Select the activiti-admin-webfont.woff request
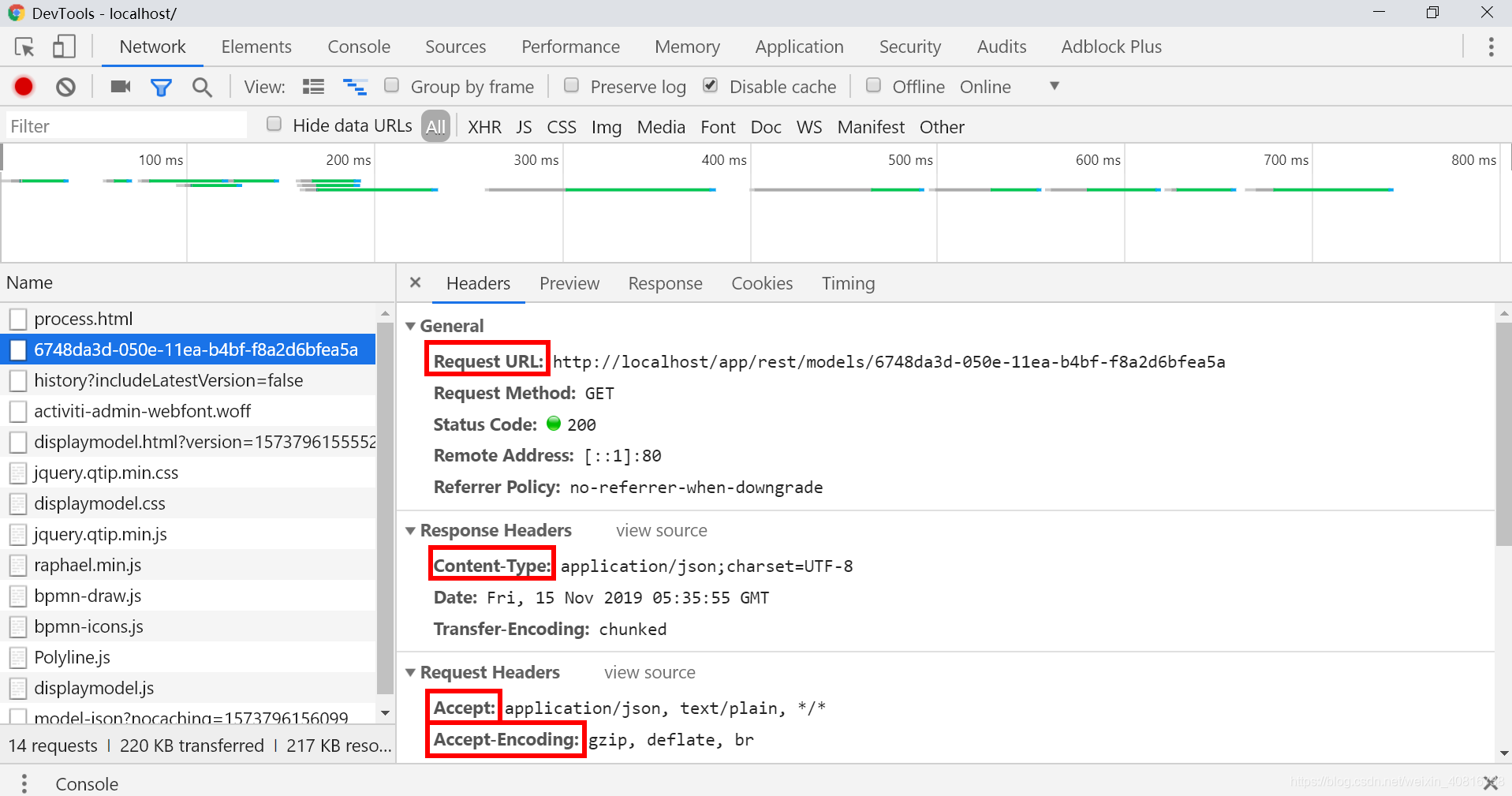Viewport: 1512px width, 796px height. click(189, 411)
